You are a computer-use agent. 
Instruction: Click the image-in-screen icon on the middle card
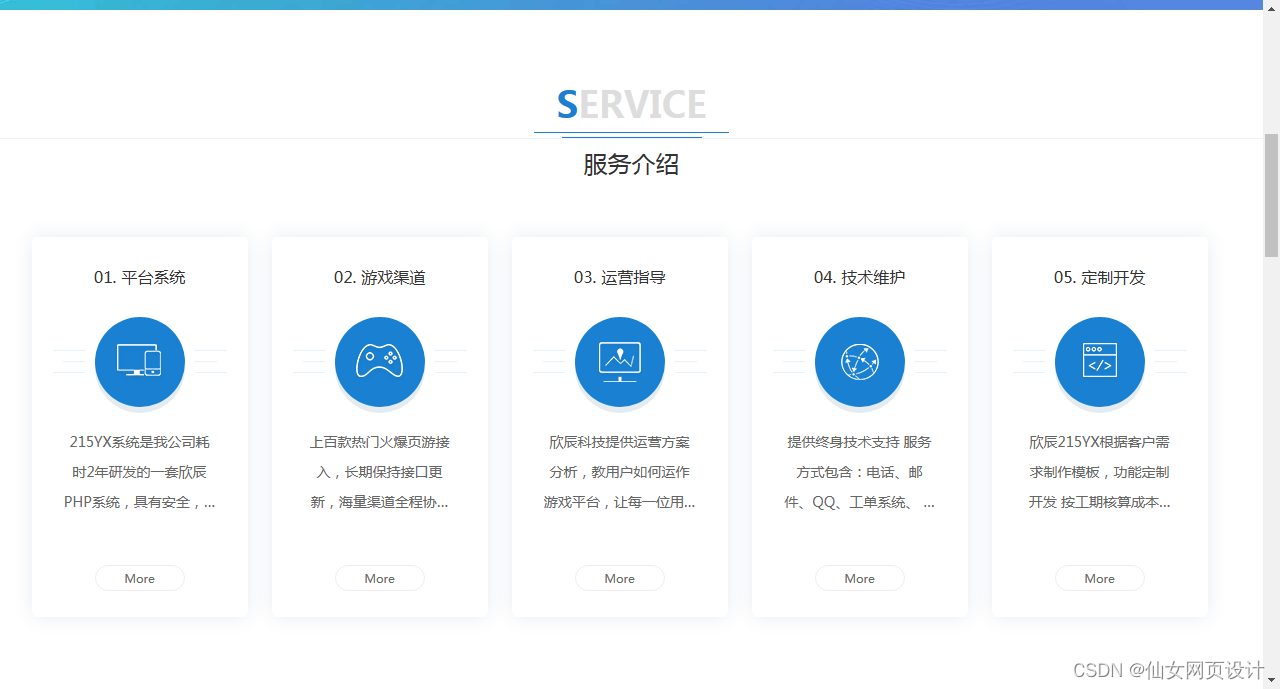pyautogui.click(x=620, y=362)
